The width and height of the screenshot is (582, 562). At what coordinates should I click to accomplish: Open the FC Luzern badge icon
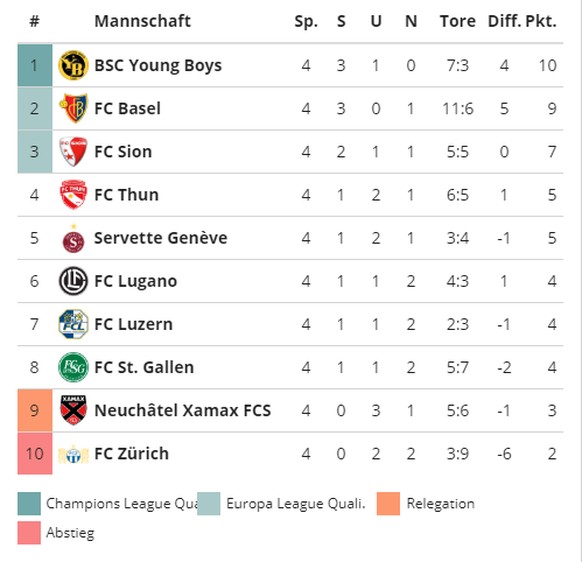[73, 324]
